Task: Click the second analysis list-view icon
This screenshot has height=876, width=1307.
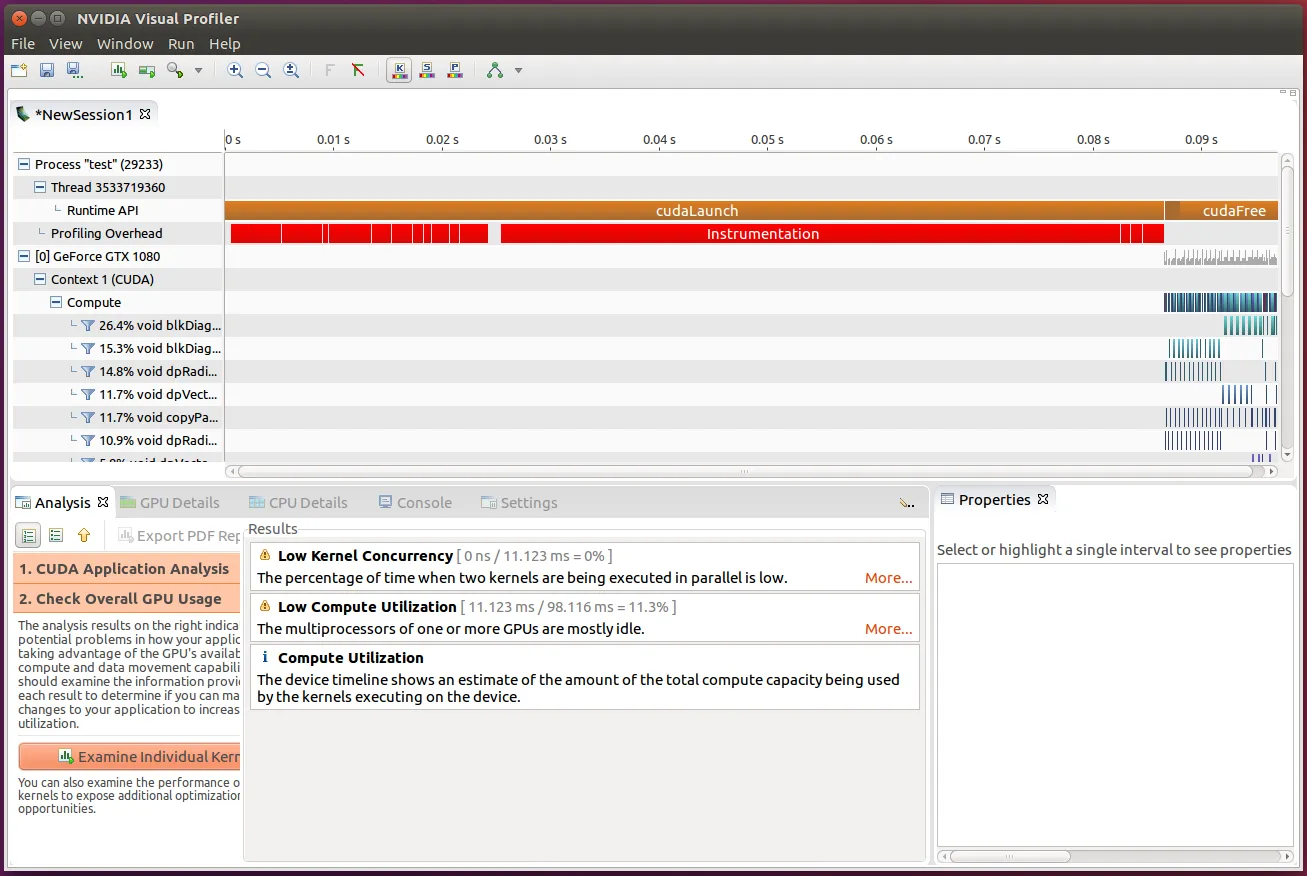Action: (x=56, y=535)
